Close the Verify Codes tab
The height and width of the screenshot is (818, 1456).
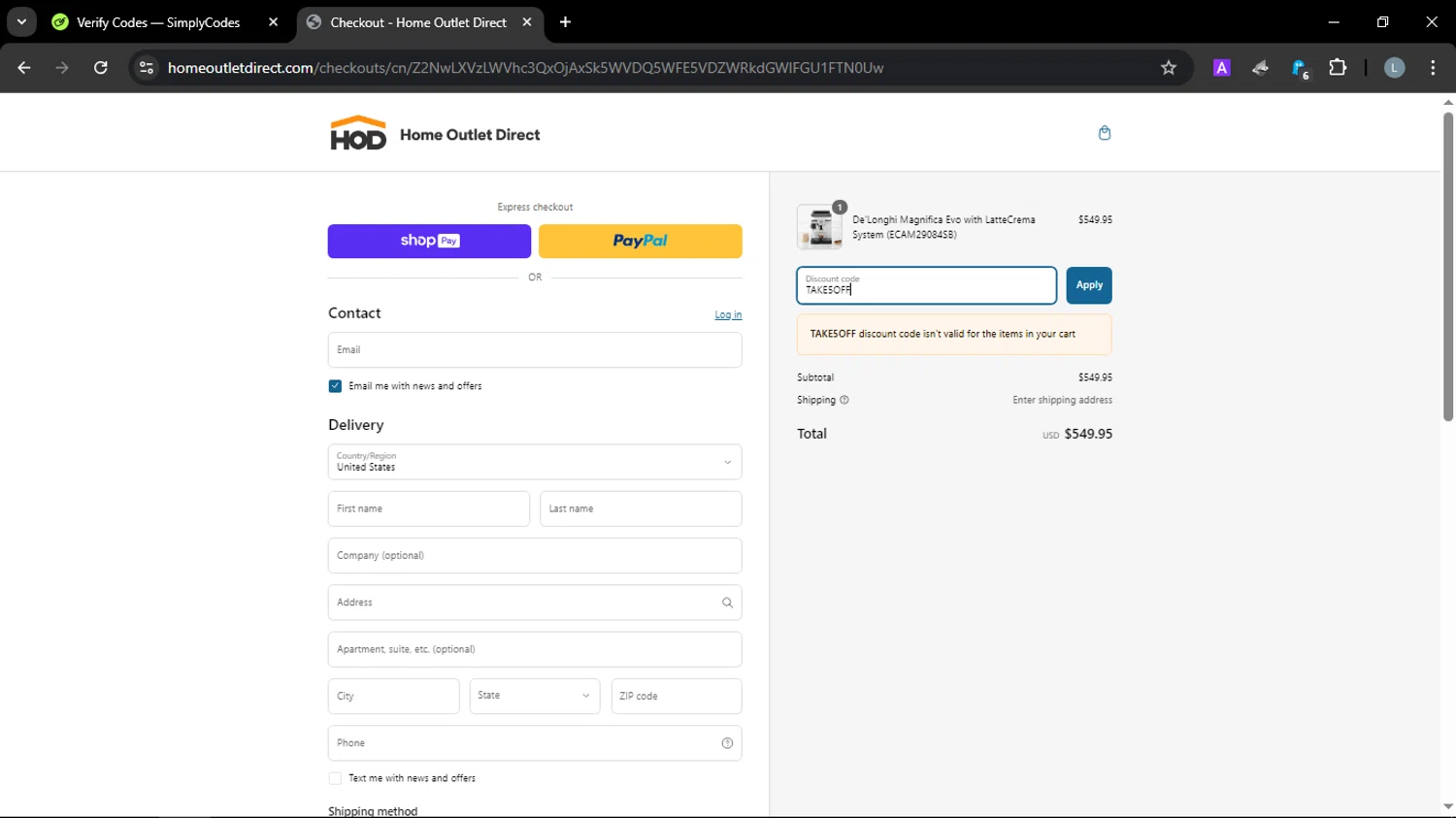point(273,22)
